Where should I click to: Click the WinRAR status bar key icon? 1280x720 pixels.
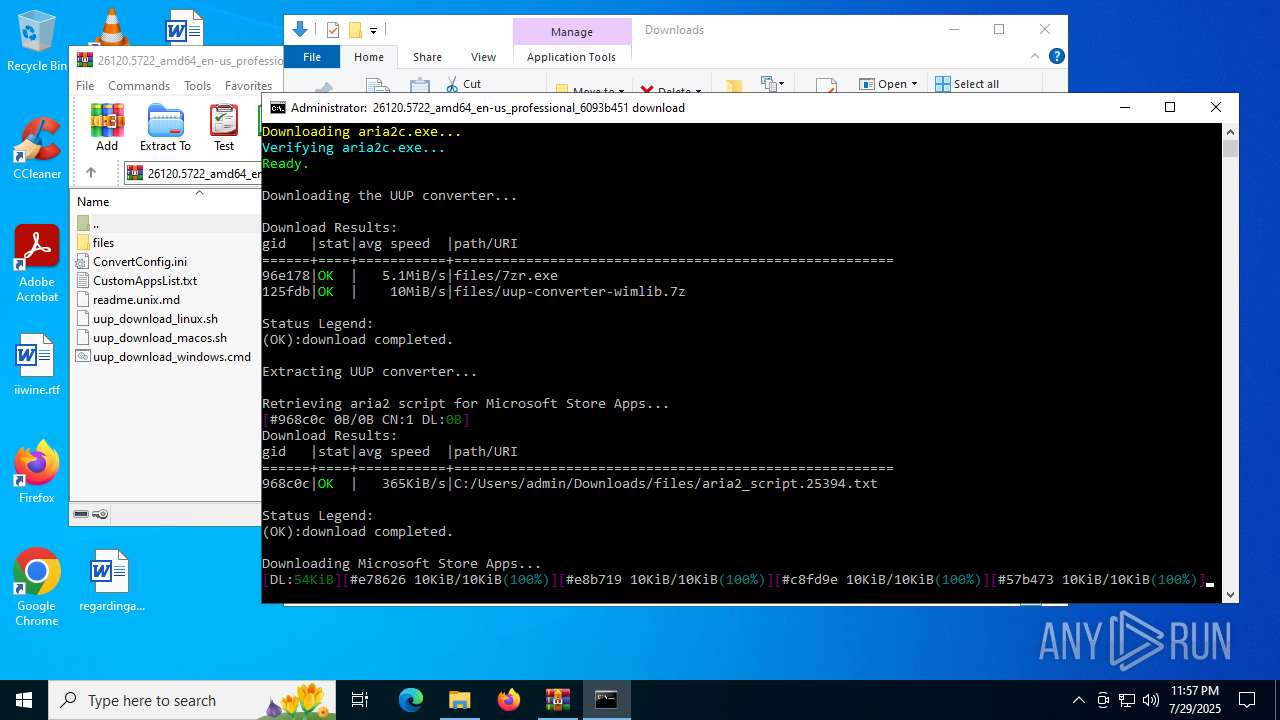(100, 514)
